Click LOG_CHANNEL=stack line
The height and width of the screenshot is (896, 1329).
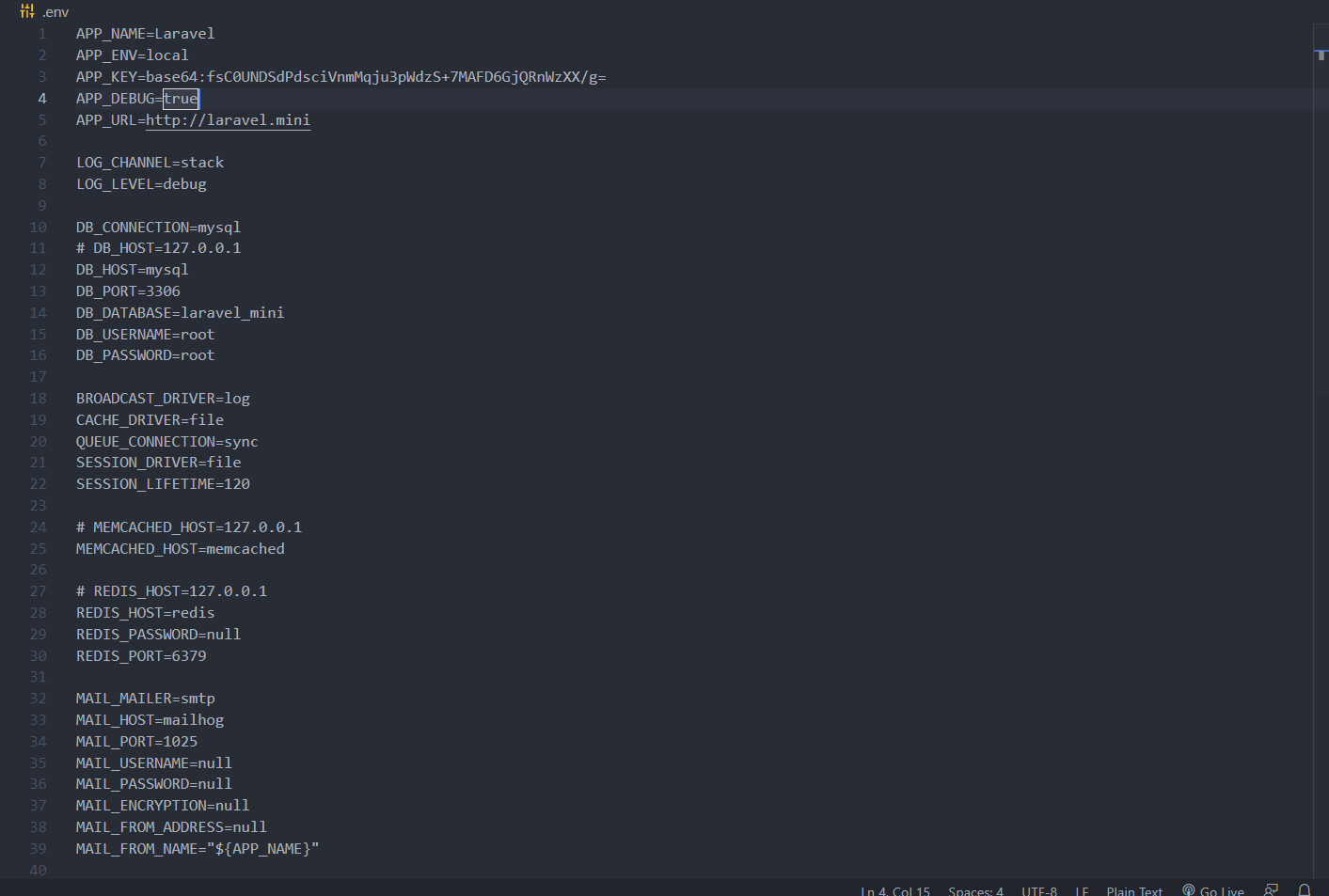[150, 163]
